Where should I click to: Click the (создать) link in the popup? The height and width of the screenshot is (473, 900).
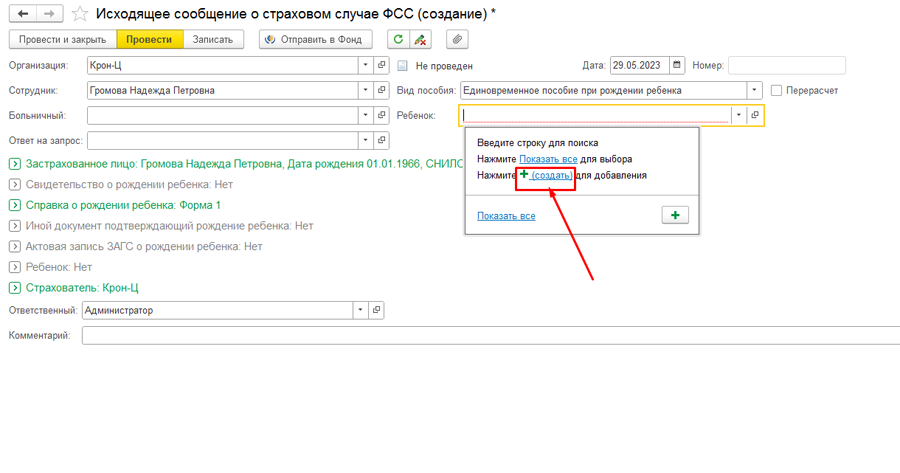pyautogui.click(x=551, y=176)
